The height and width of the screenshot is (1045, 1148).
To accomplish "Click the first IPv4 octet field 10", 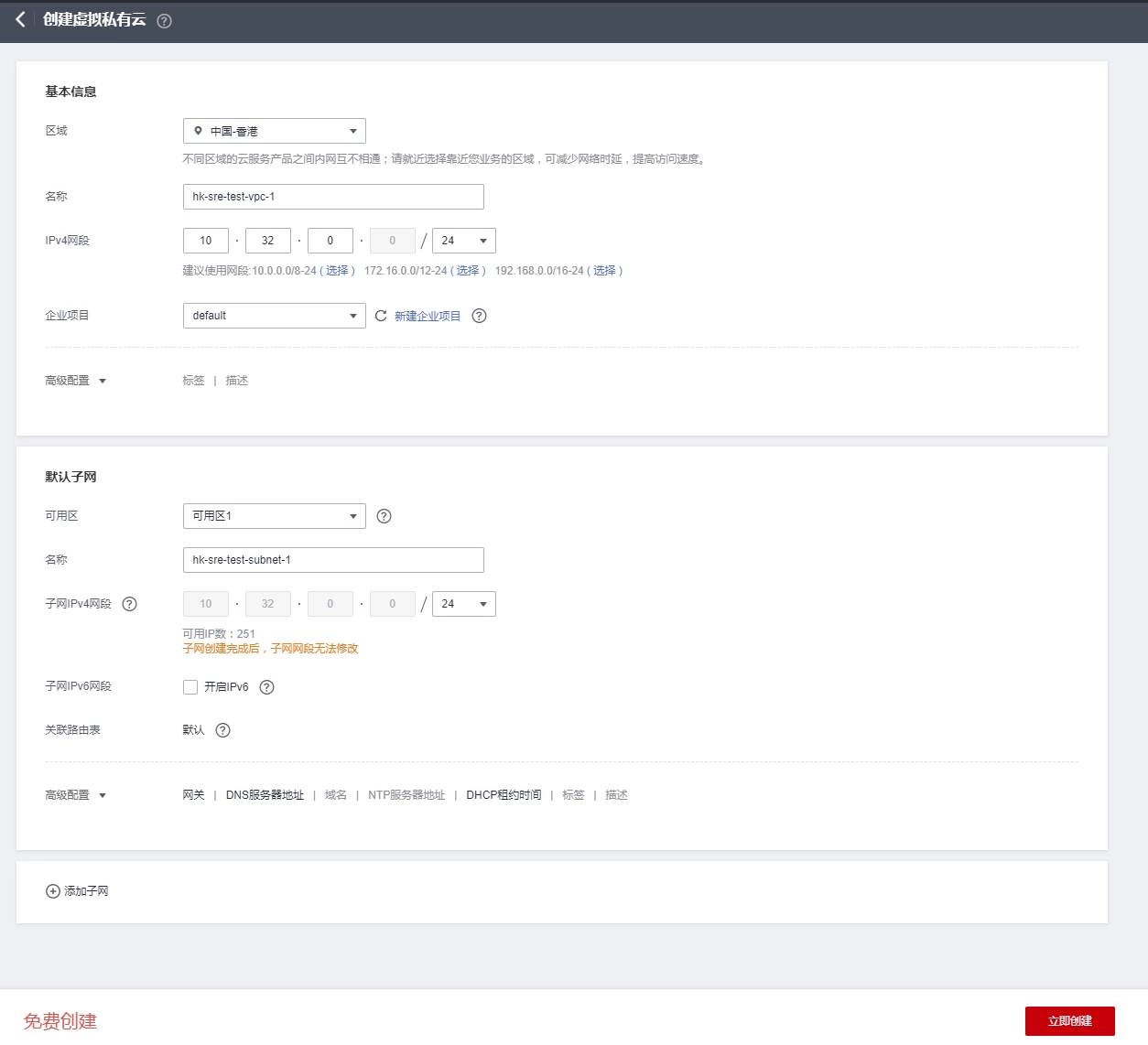I will pos(206,241).
